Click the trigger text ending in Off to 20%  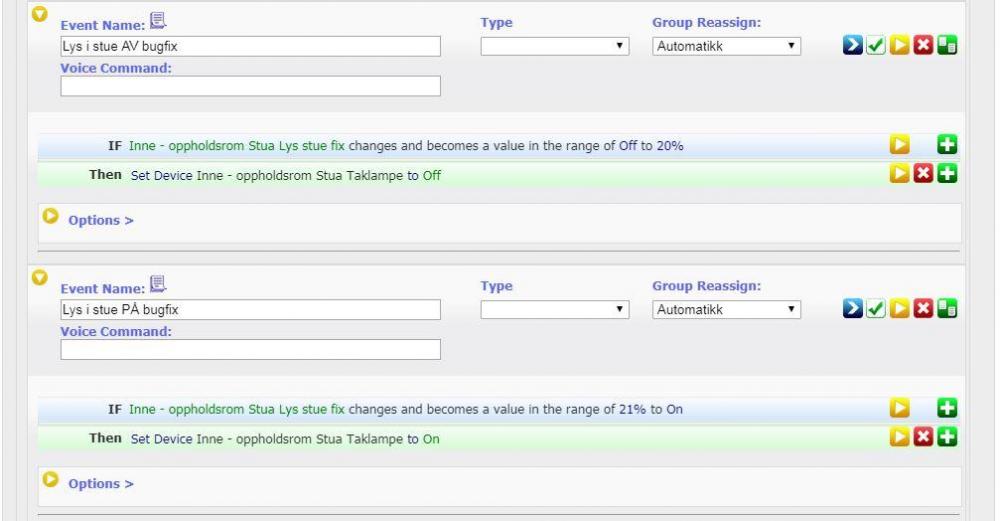(406, 147)
